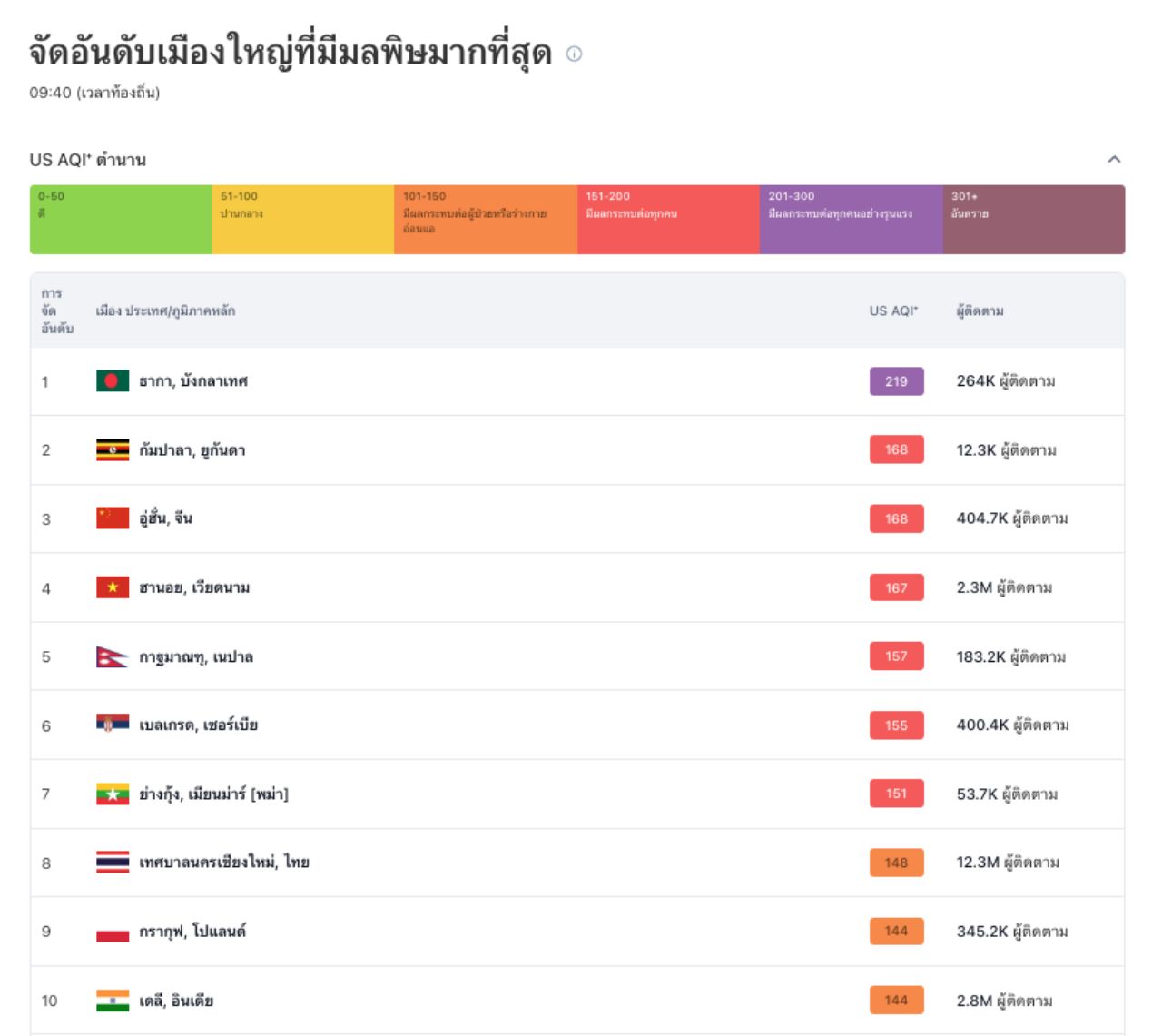Click the China flag icon
The width and height of the screenshot is (1162, 1036).
[x=113, y=518]
